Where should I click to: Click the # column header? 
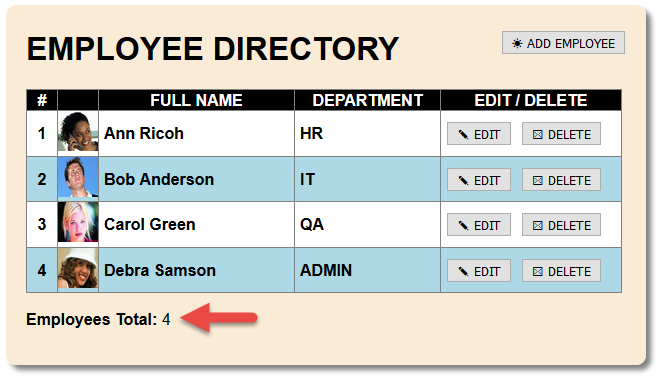(42, 100)
